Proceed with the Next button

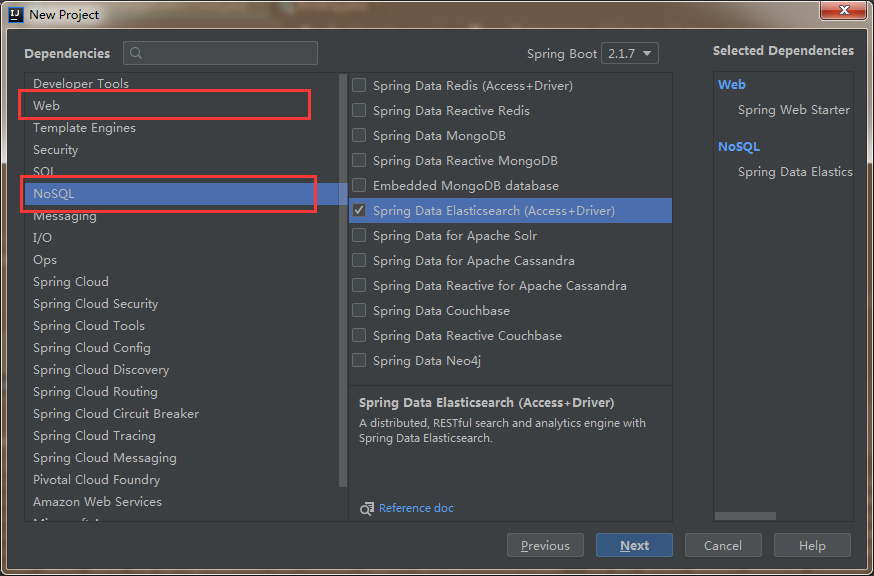point(634,545)
